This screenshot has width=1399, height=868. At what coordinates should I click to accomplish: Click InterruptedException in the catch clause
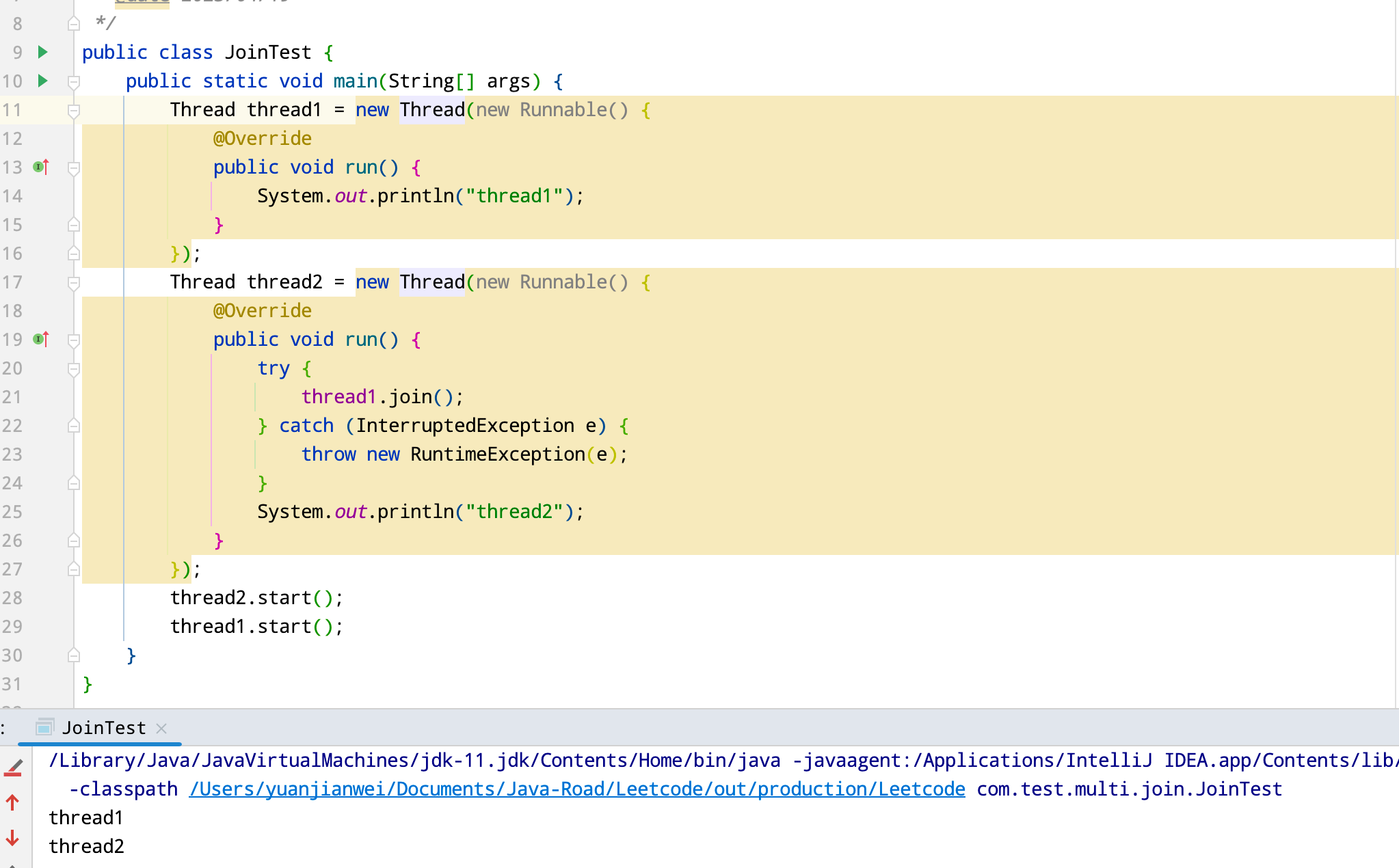pos(465,425)
